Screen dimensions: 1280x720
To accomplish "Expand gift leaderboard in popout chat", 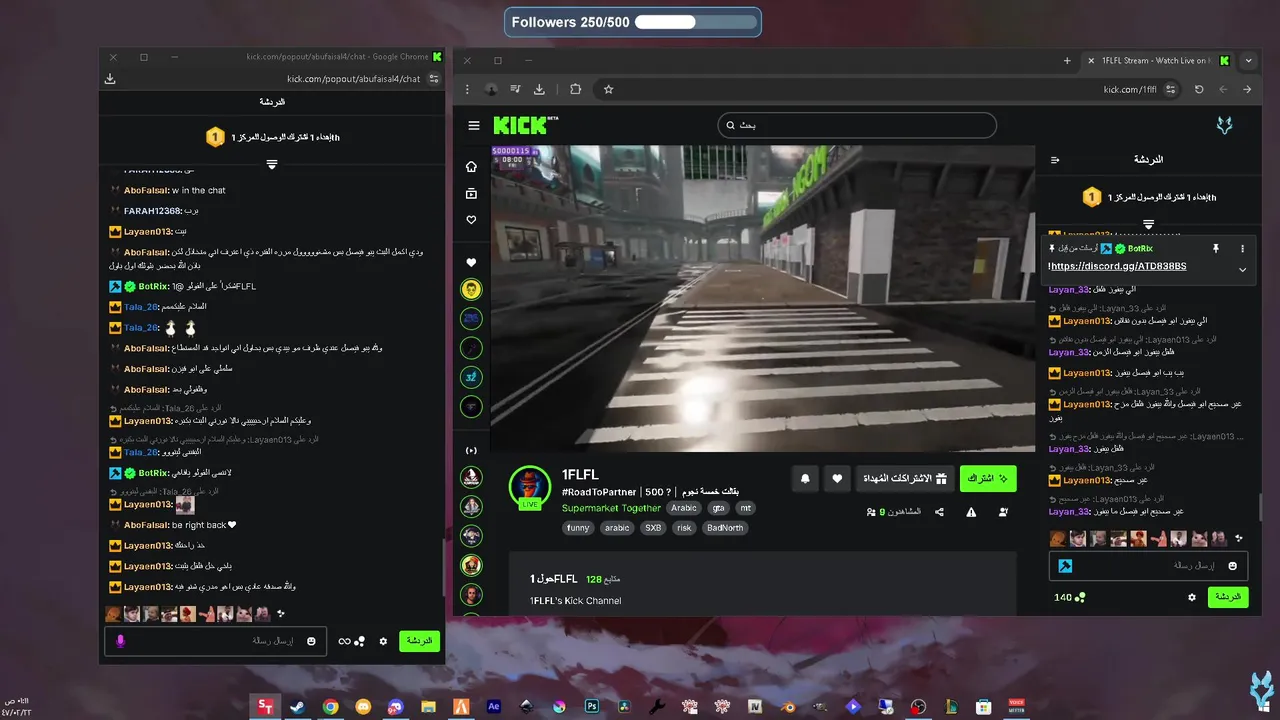I will coord(271,164).
